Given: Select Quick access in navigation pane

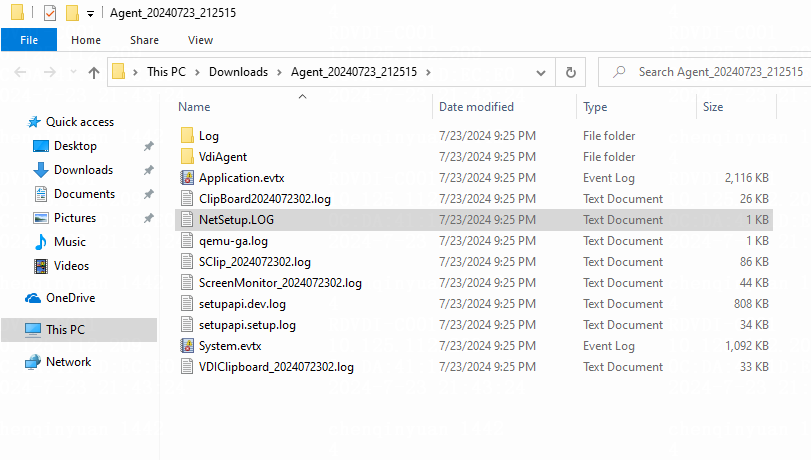Looking at the screenshot, I should point(80,122).
